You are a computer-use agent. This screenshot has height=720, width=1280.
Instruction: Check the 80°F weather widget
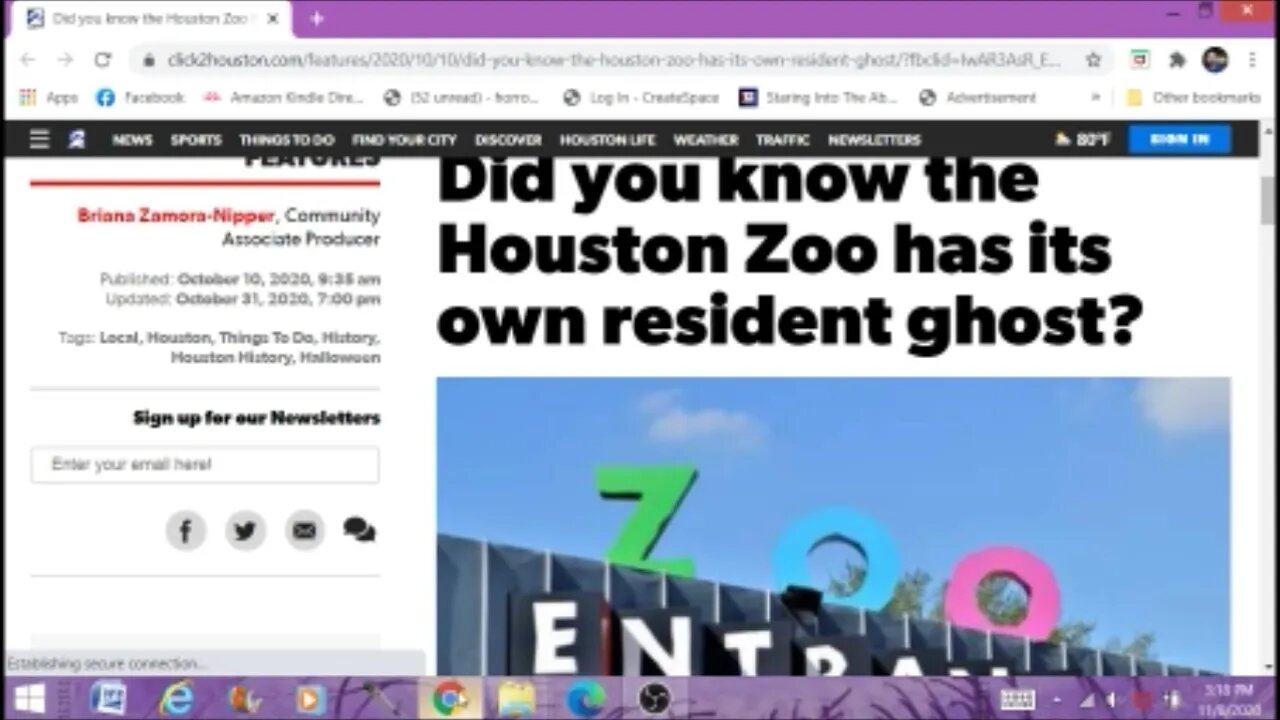[x=1082, y=140]
